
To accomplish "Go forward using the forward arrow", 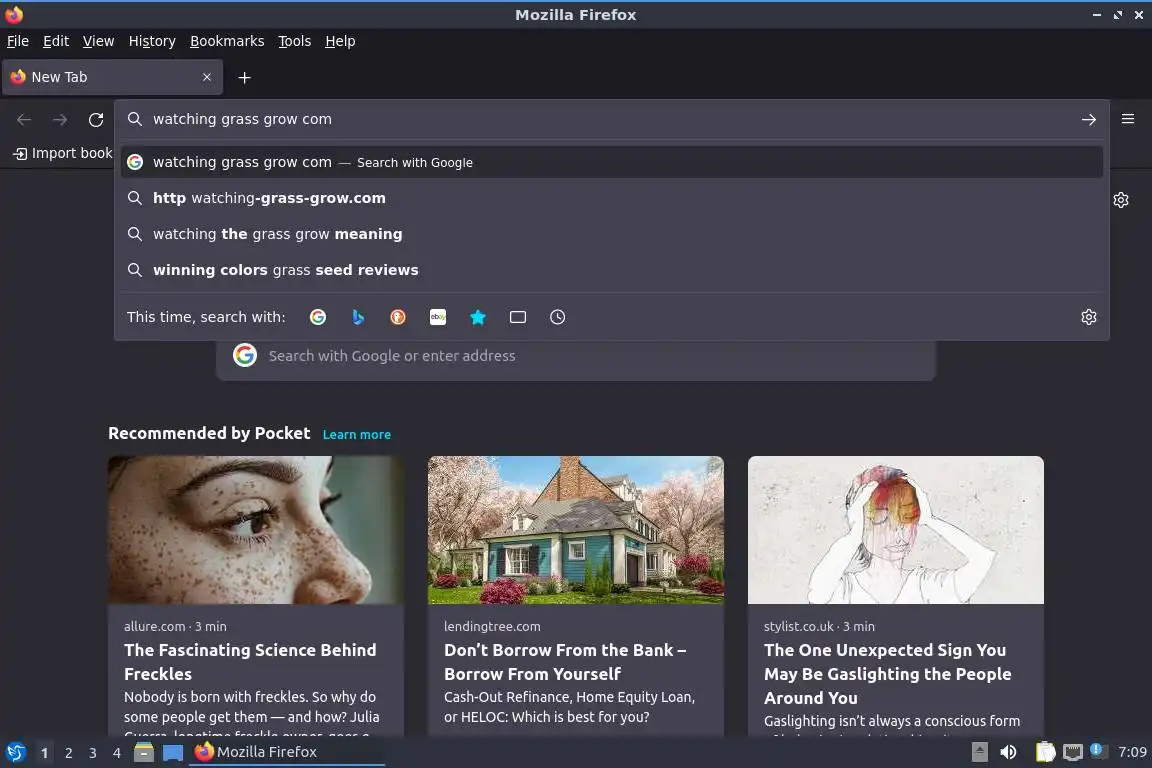I will 60,119.
